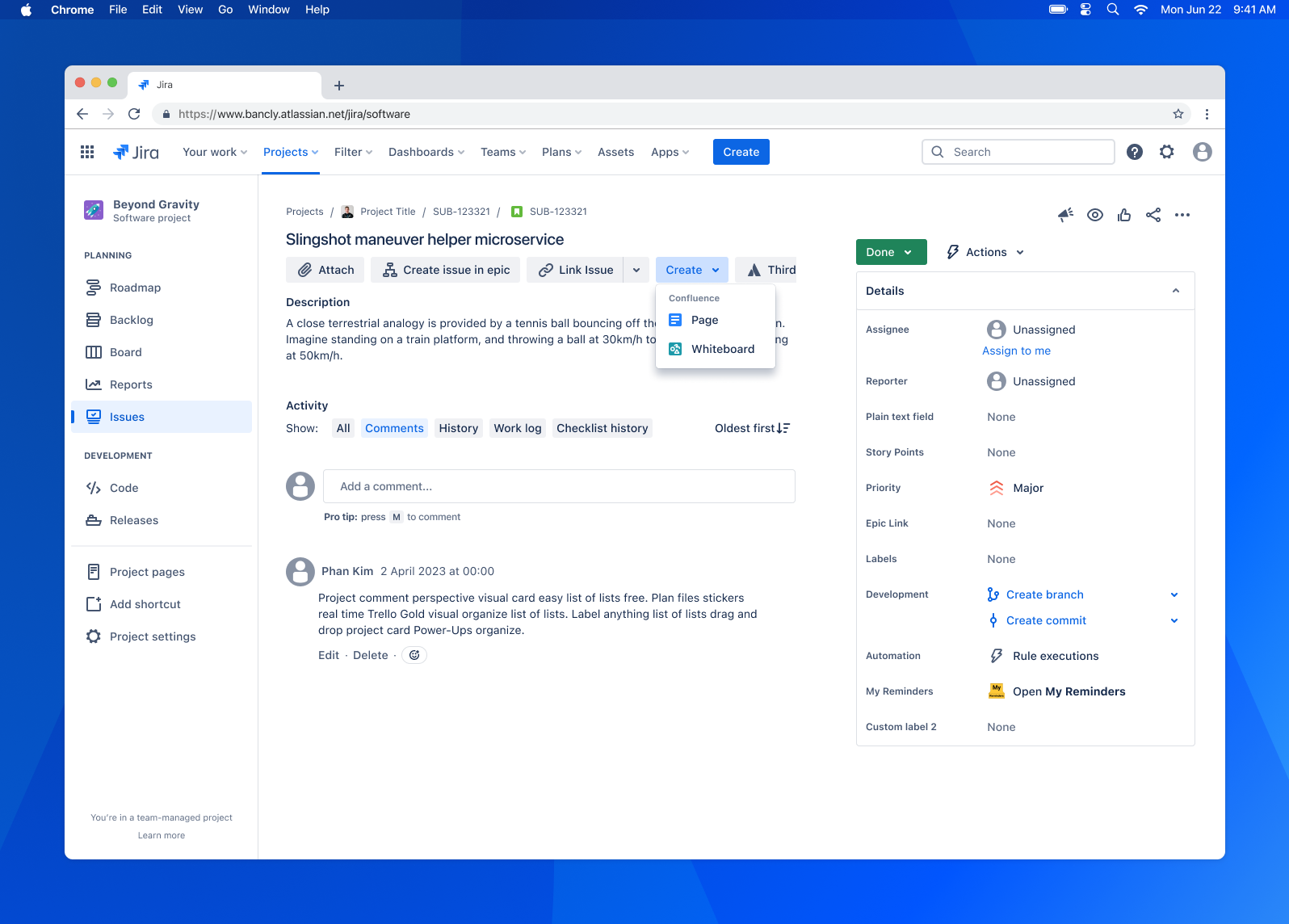Open Jira settings gear icon
1289x924 pixels.
click(x=1167, y=152)
